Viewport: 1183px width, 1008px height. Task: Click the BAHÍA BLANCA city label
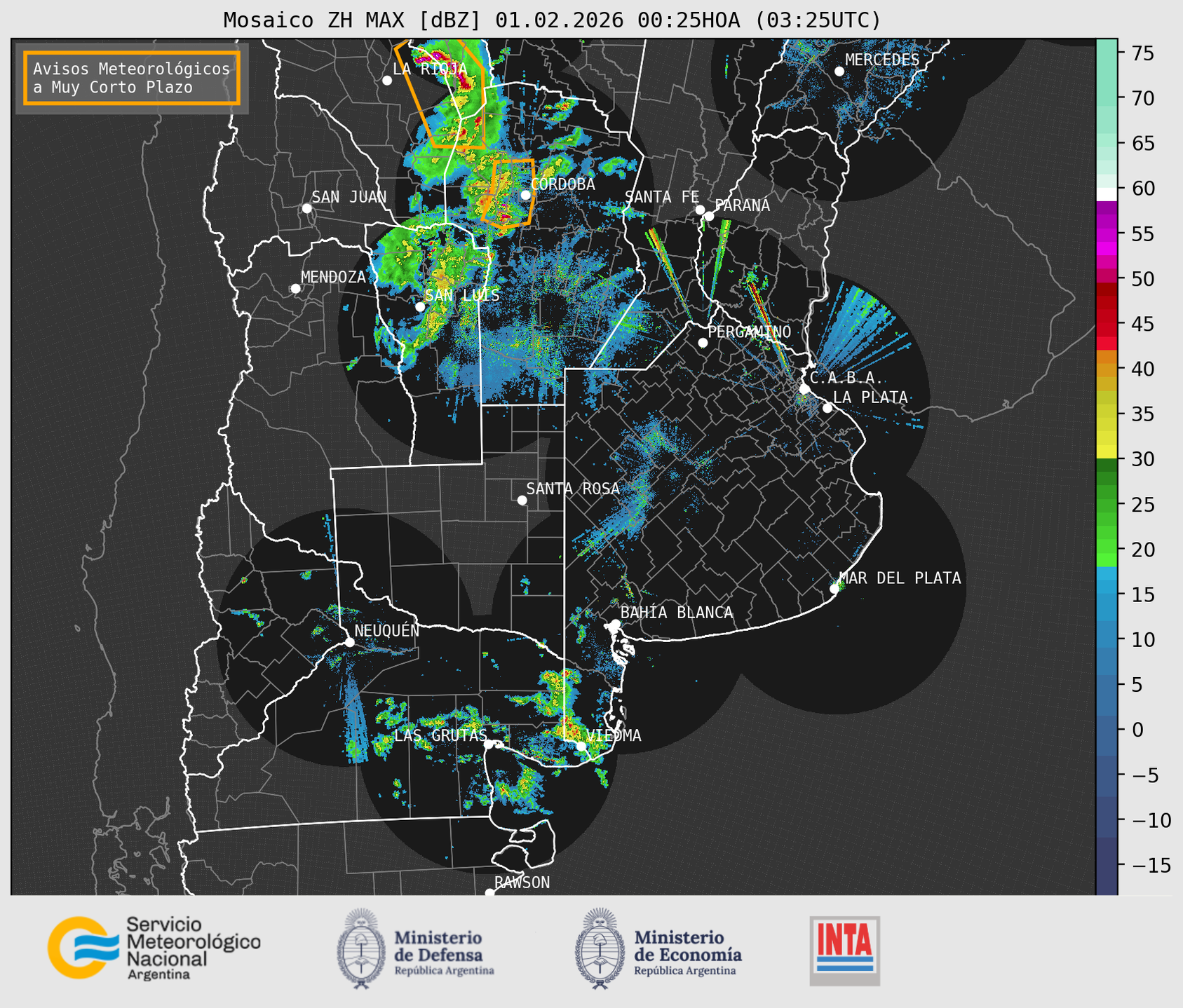pos(677,613)
